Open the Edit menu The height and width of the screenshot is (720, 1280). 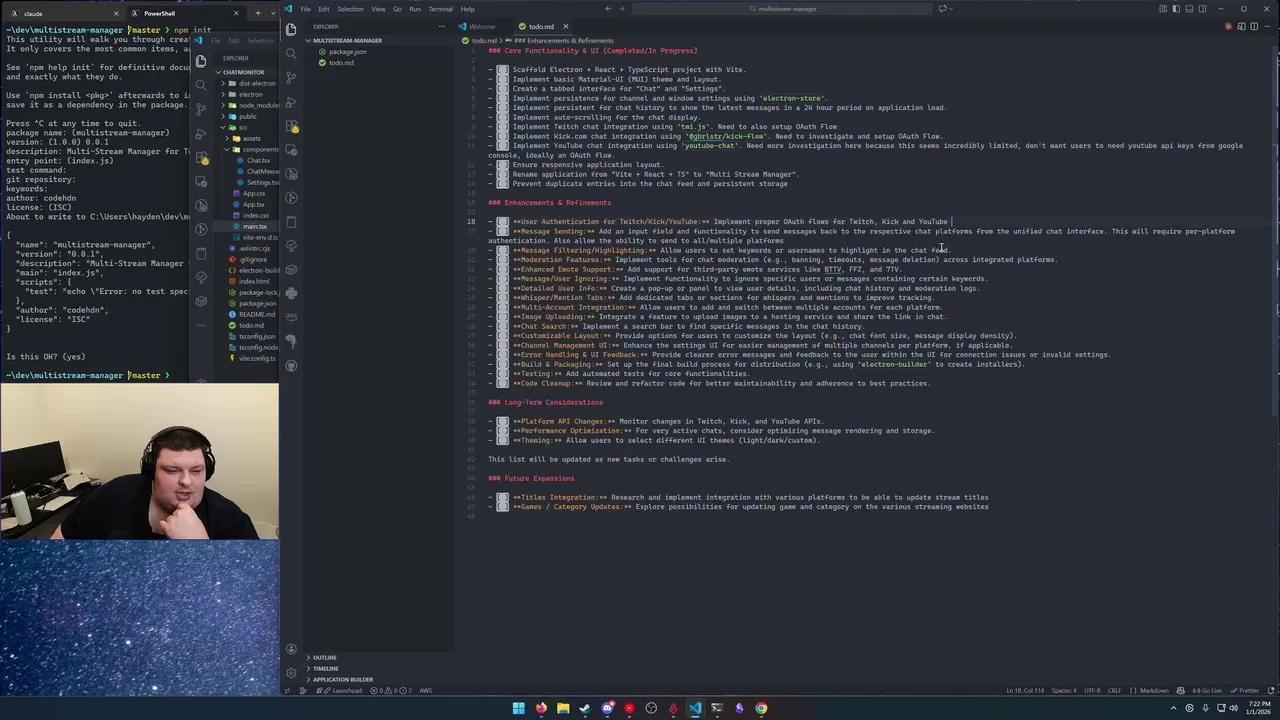coord(324,9)
